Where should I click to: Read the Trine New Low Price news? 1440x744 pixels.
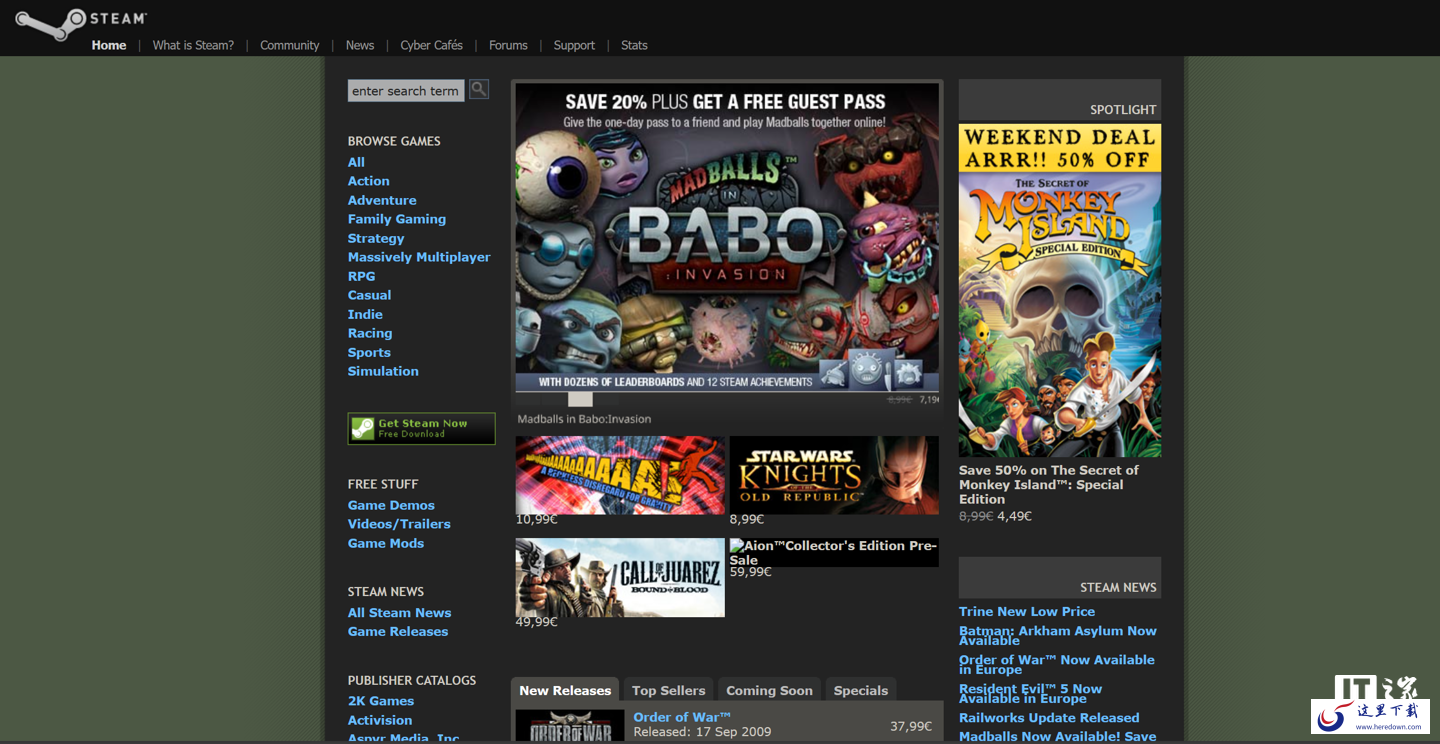(x=1027, y=612)
